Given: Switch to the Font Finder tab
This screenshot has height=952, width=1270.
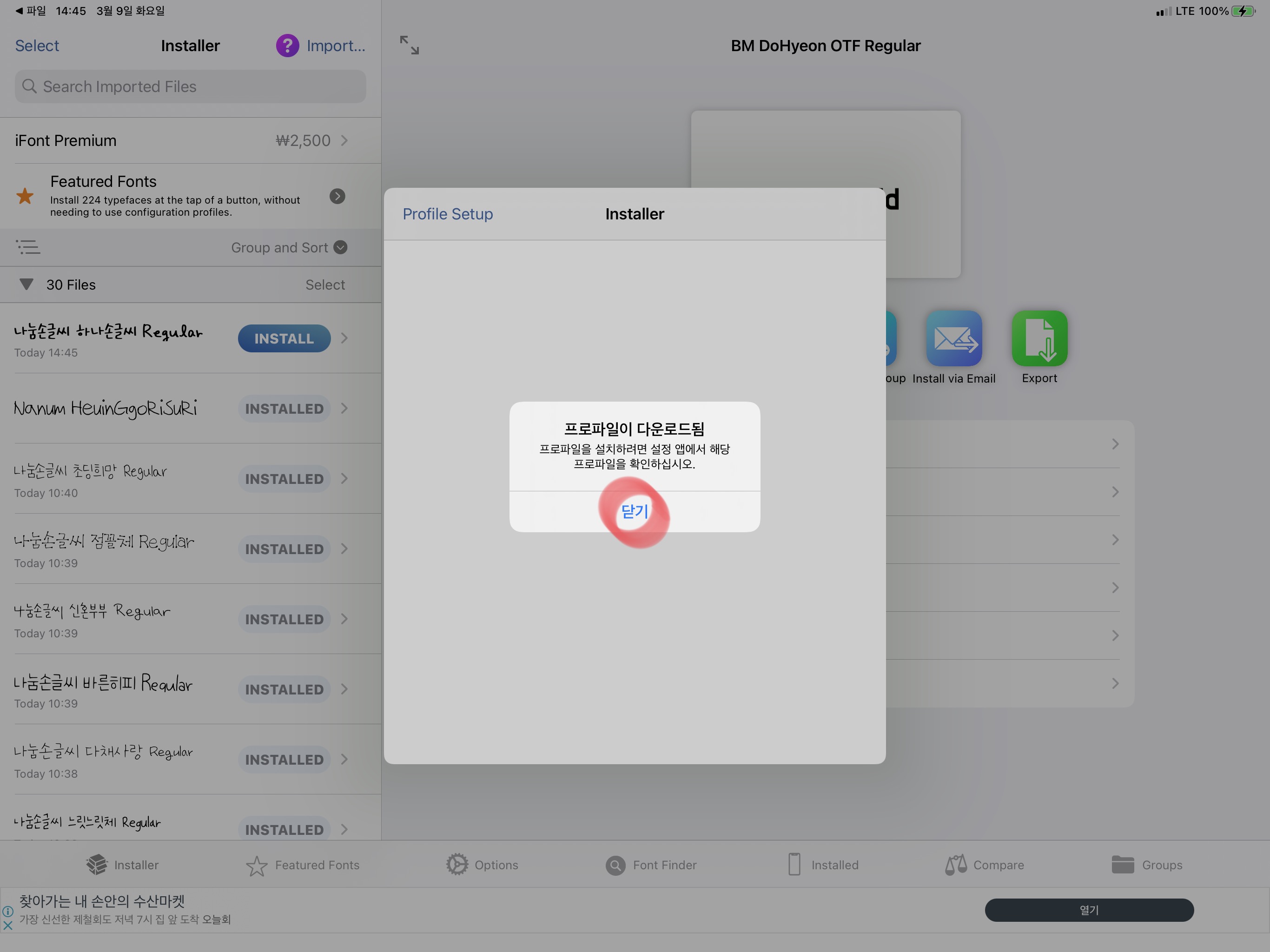Looking at the screenshot, I should (650, 865).
